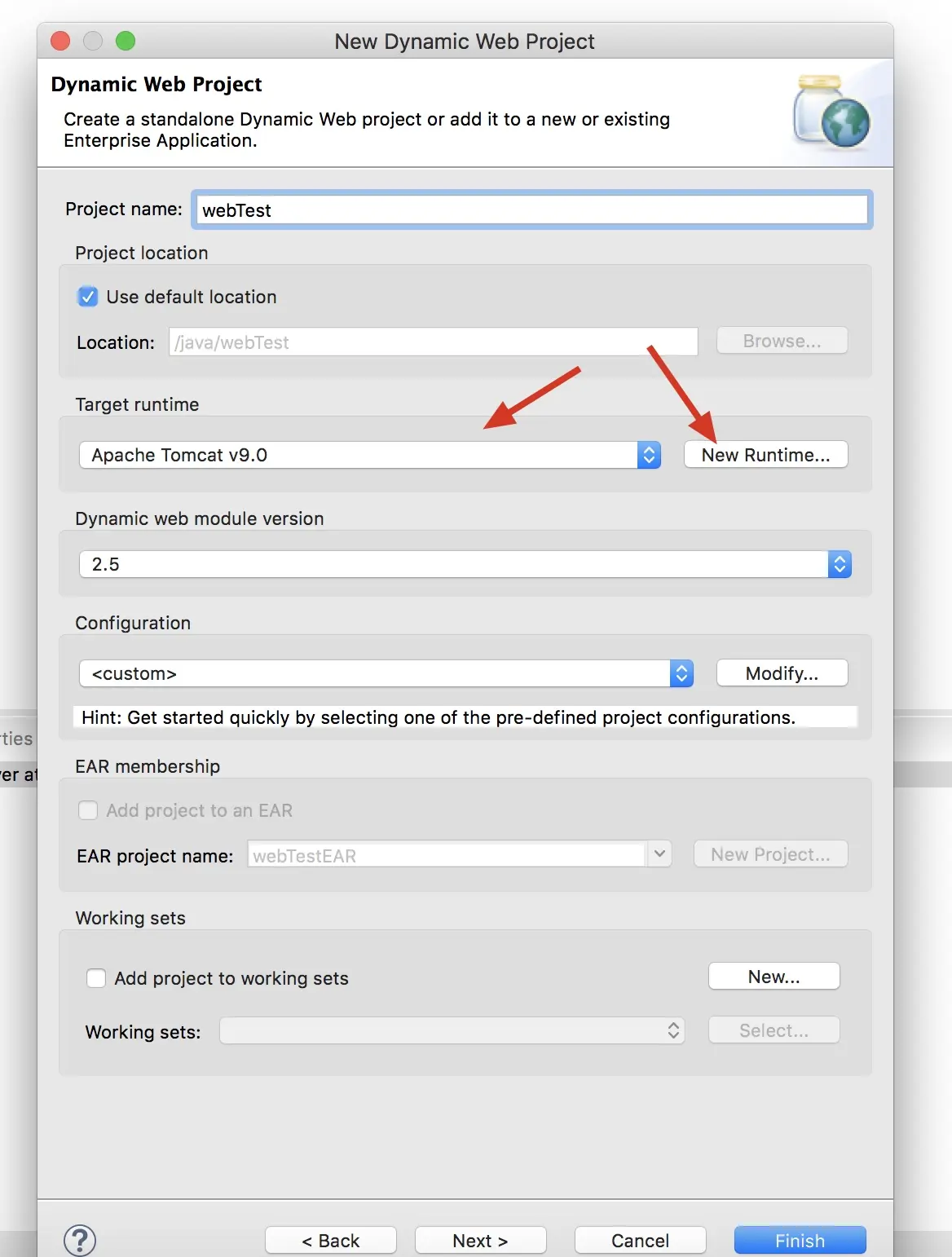Click the EAR membership group label
The width and height of the screenshot is (952, 1257).
click(x=148, y=766)
